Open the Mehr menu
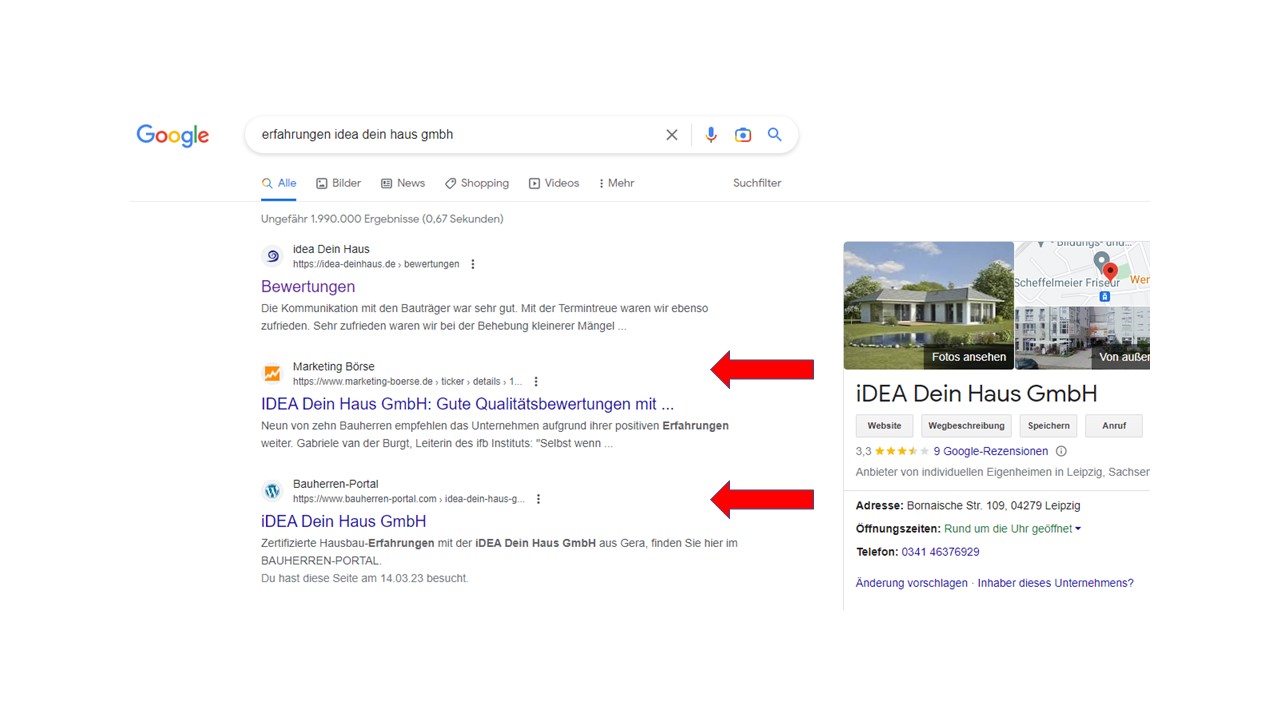Image resolution: width=1280 pixels, height=720 pixels. (x=616, y=183)
